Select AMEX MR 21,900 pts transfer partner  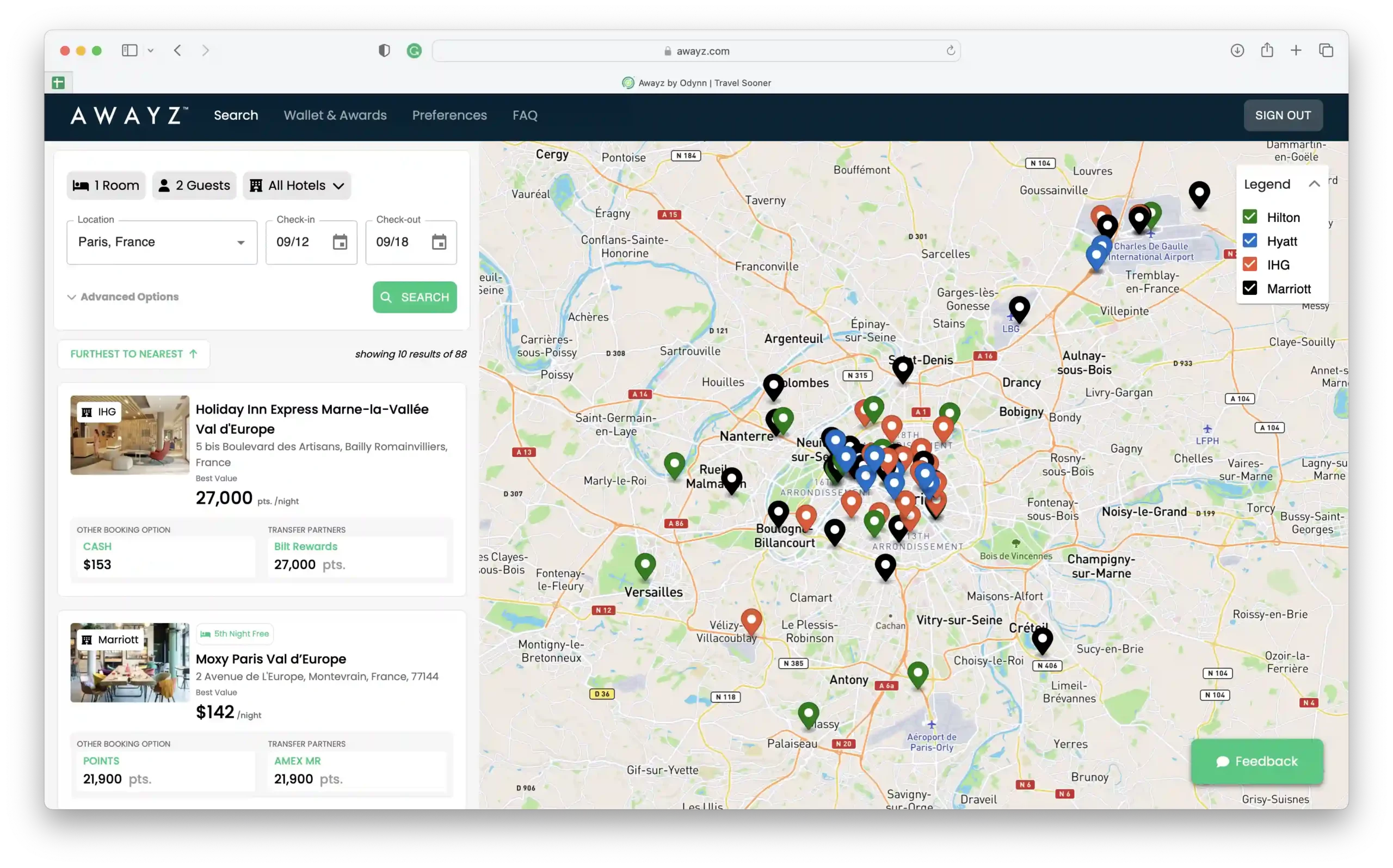(358, 770)
